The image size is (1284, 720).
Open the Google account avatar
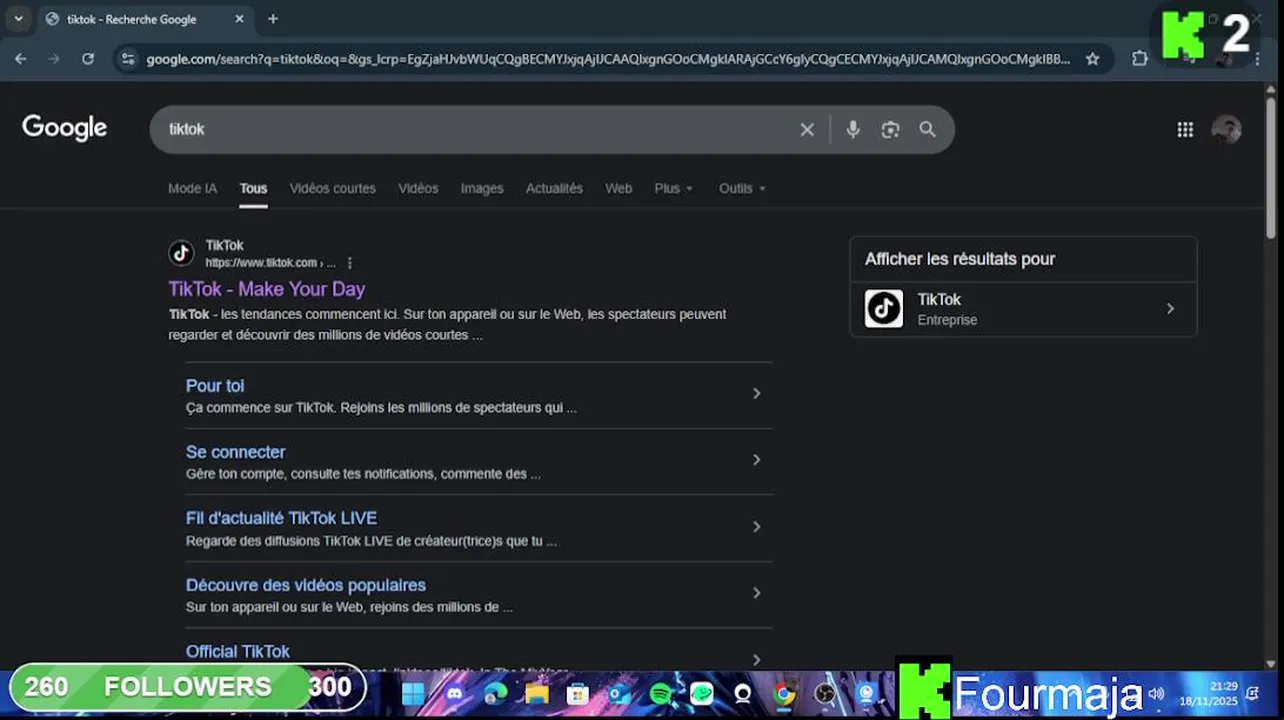click(1226, 129)
